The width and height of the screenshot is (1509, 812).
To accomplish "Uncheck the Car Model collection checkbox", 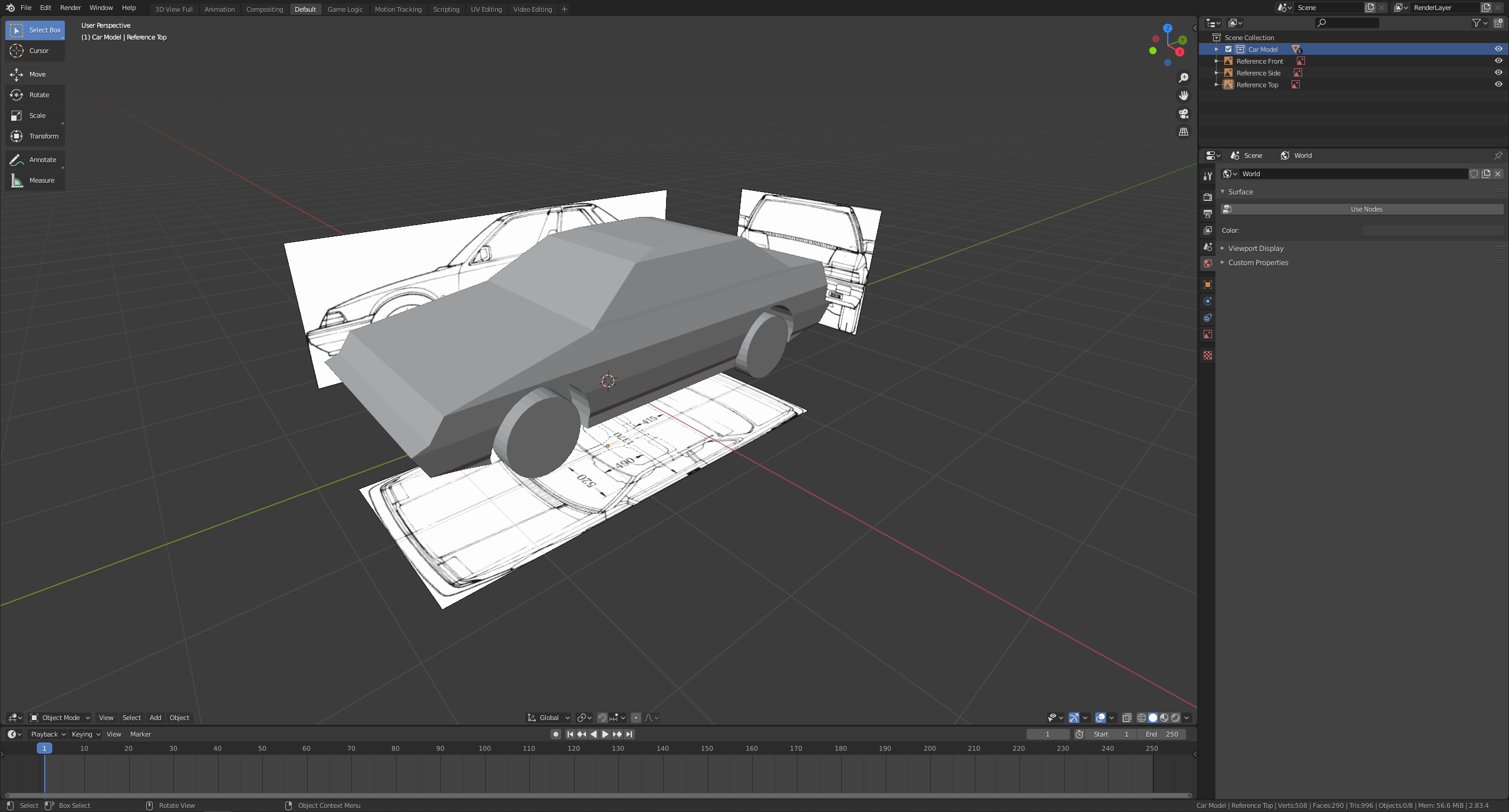I will pos(1228,49).
